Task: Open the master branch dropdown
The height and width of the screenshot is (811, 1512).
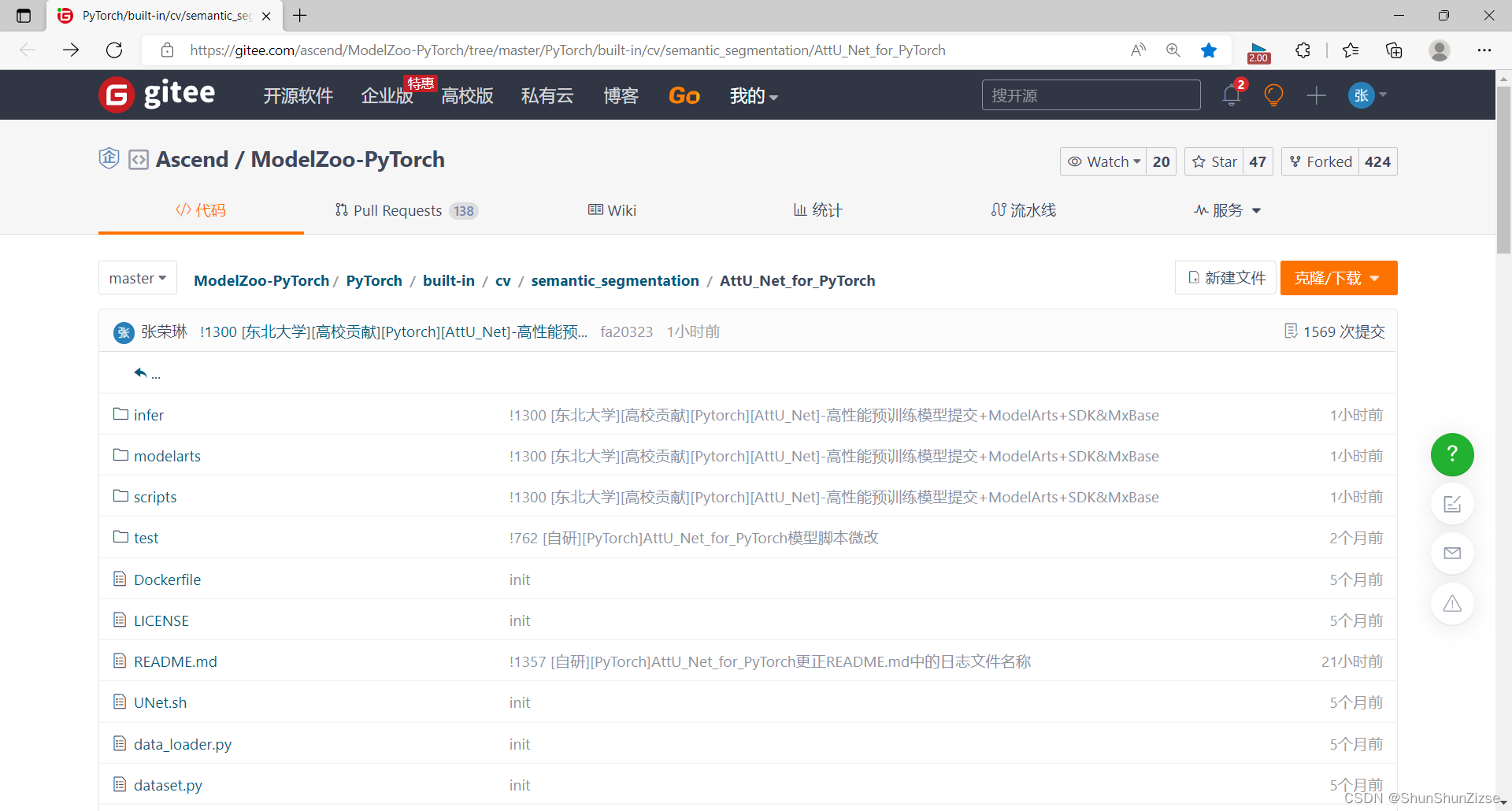Action: pyautogui.click(x=138, y=278)
